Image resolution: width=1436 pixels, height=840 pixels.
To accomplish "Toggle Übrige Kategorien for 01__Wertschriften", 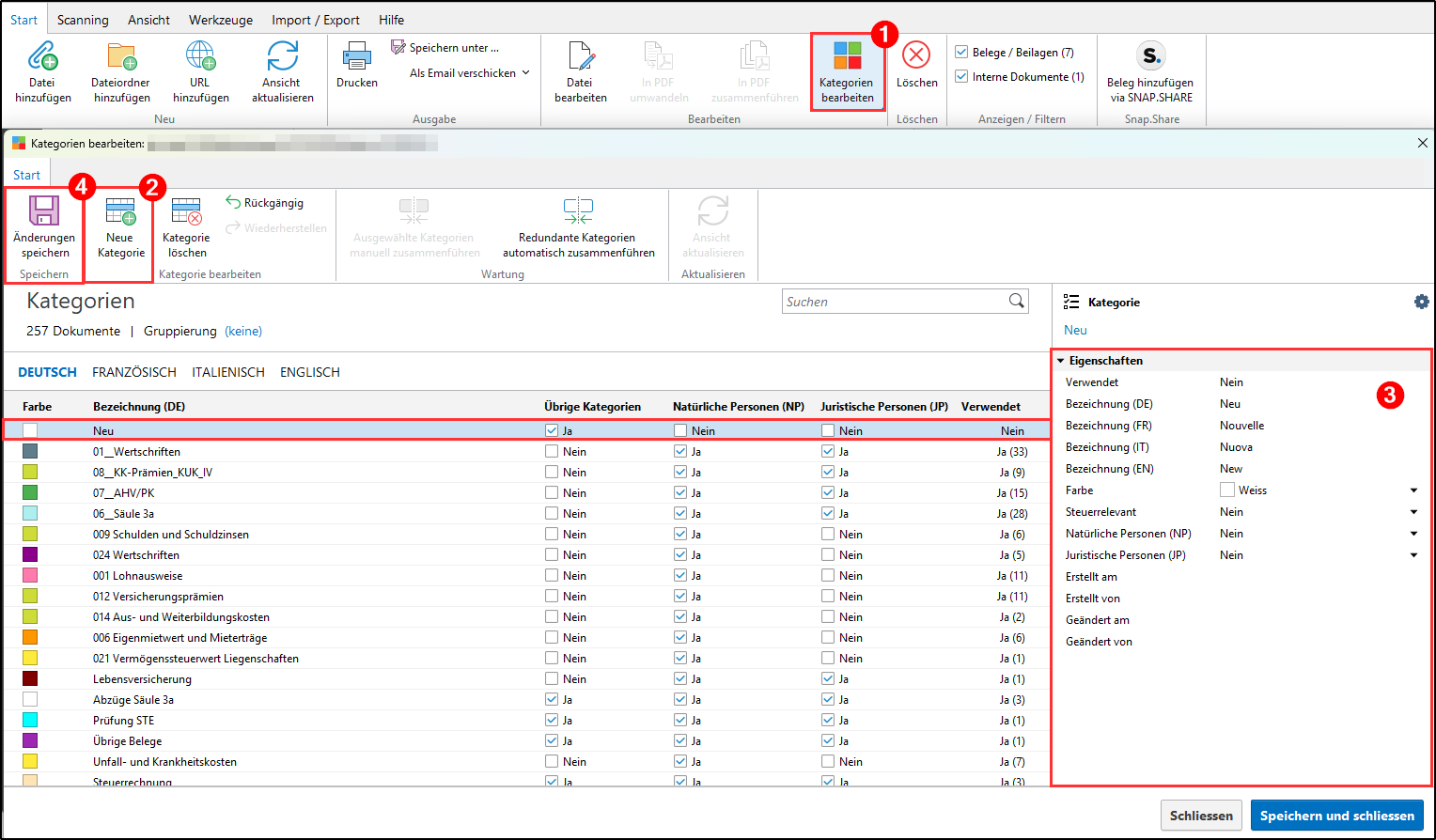I will coord(552,451).
